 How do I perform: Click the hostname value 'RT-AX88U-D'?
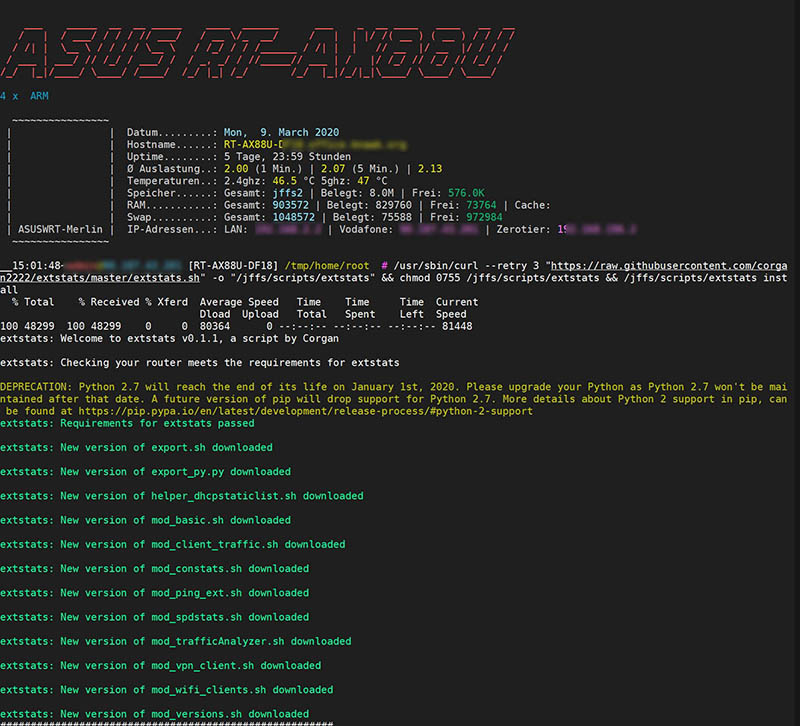253,145
